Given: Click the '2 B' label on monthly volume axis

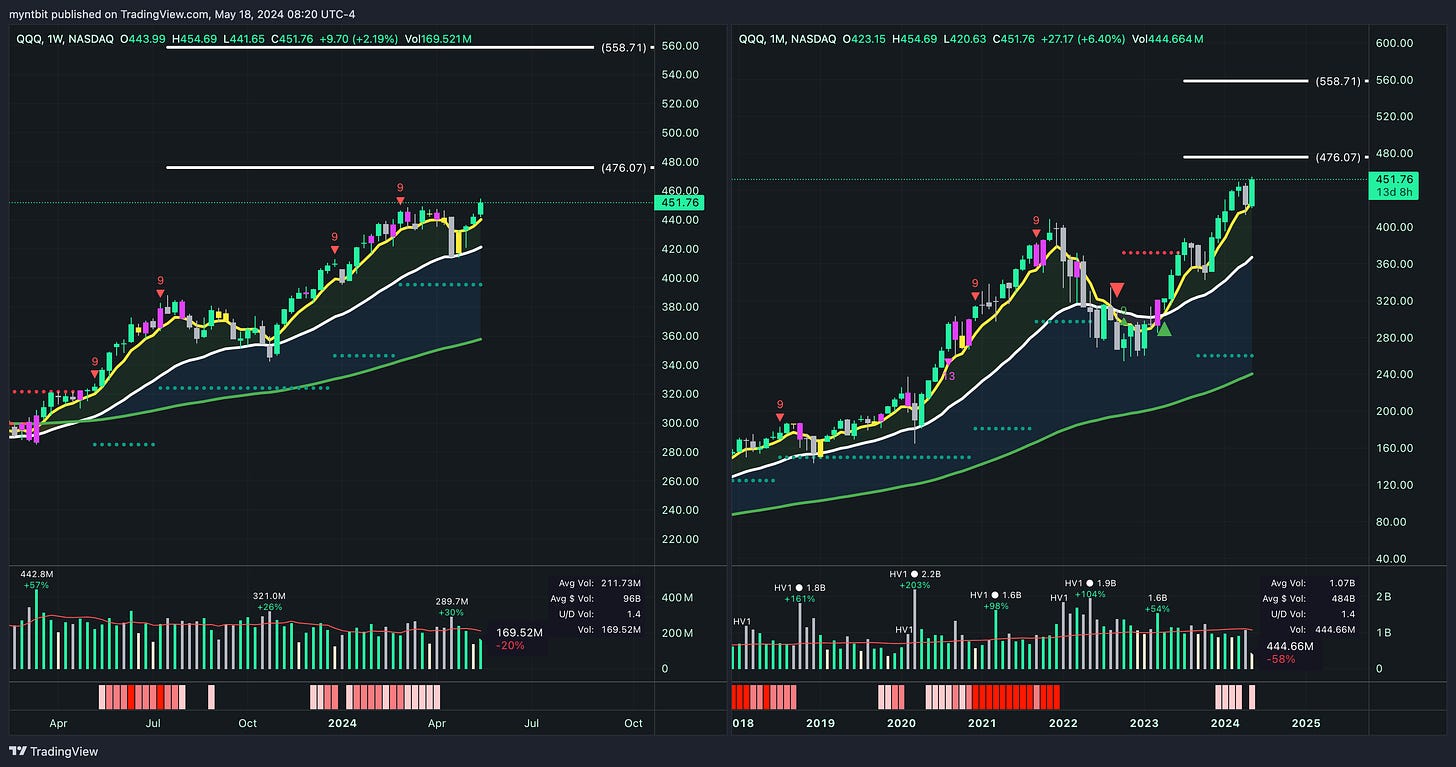Looking at the screenshot, I should pyautogui.click(x=1383, y=596).
